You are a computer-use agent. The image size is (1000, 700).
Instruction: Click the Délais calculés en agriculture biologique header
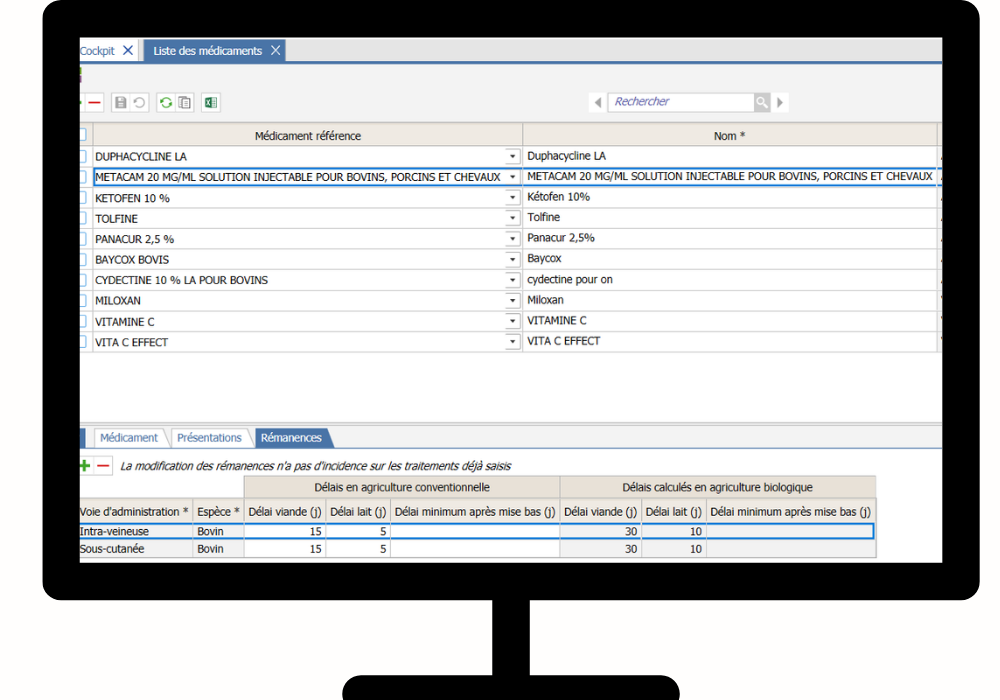(x=717, y=488)
